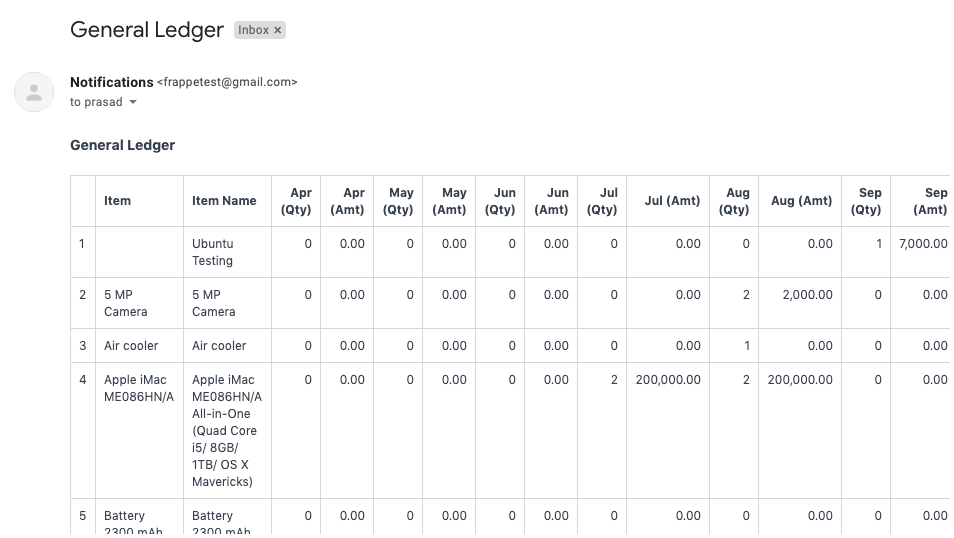Click the Ubuntu Testing item name cell
Screen dimensions: 954x538
pos(212,252)
